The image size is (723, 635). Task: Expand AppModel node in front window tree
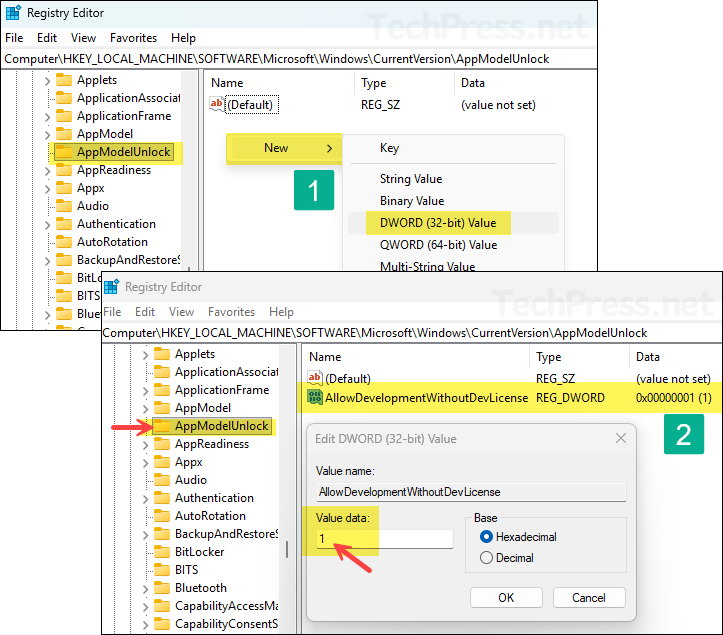tap(145, 409)
